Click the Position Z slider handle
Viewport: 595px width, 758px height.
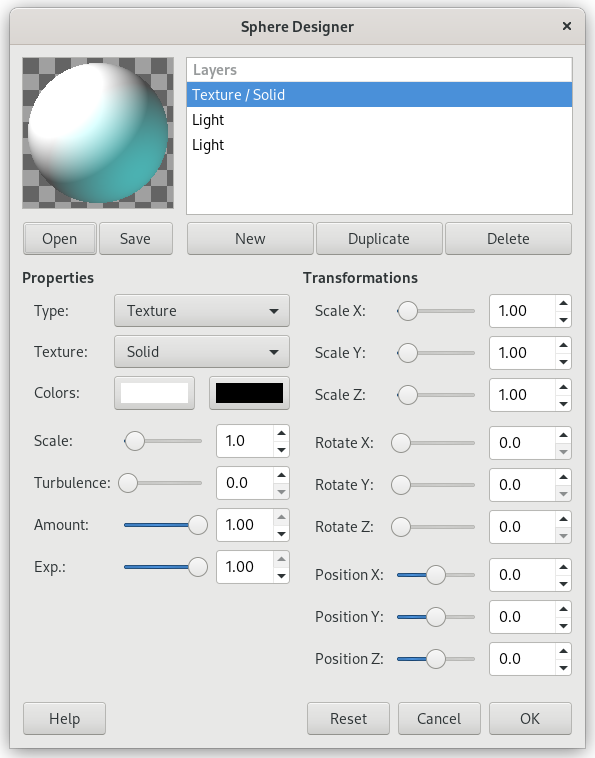[435, 659]
